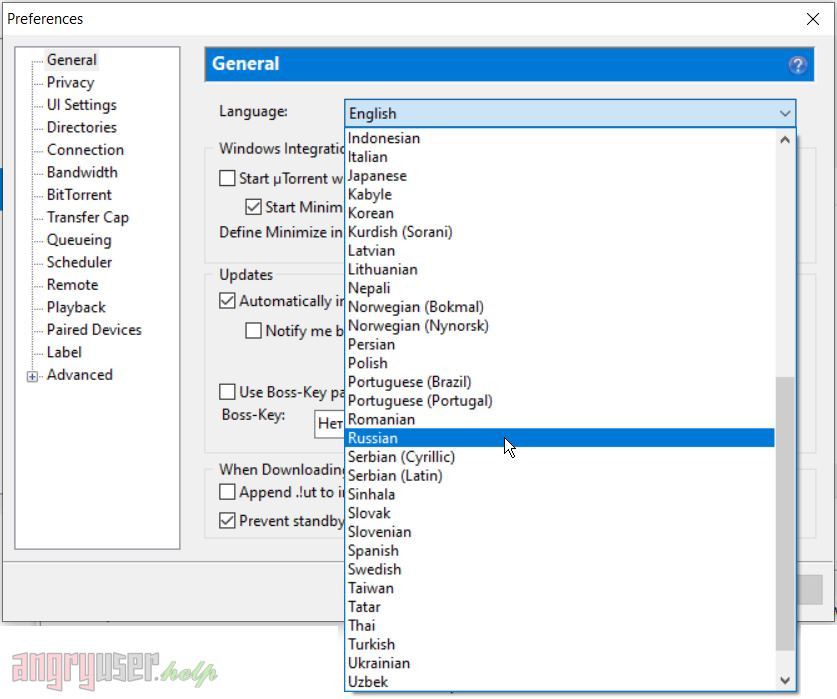Select Scheduler in the sidebar tree
This screenshot has height=699, width=837.
[79, 263]
